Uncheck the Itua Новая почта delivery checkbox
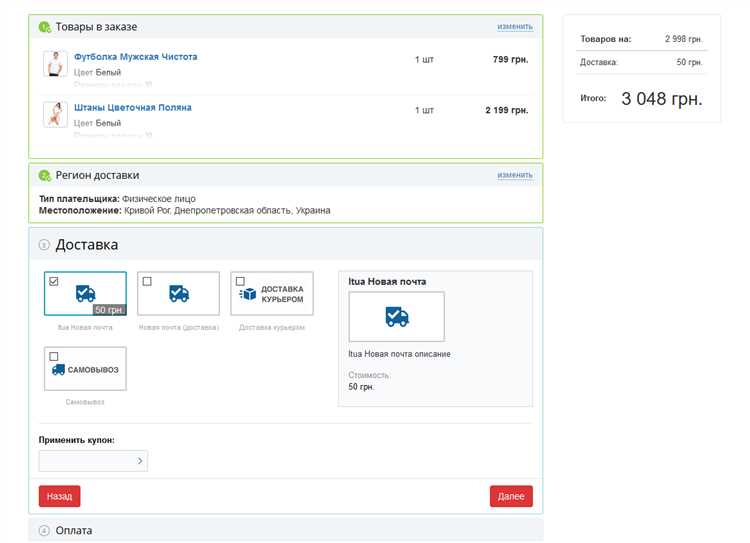Viewport: 750px width, 543px height. pyautogui.click(x=54, y=281)
